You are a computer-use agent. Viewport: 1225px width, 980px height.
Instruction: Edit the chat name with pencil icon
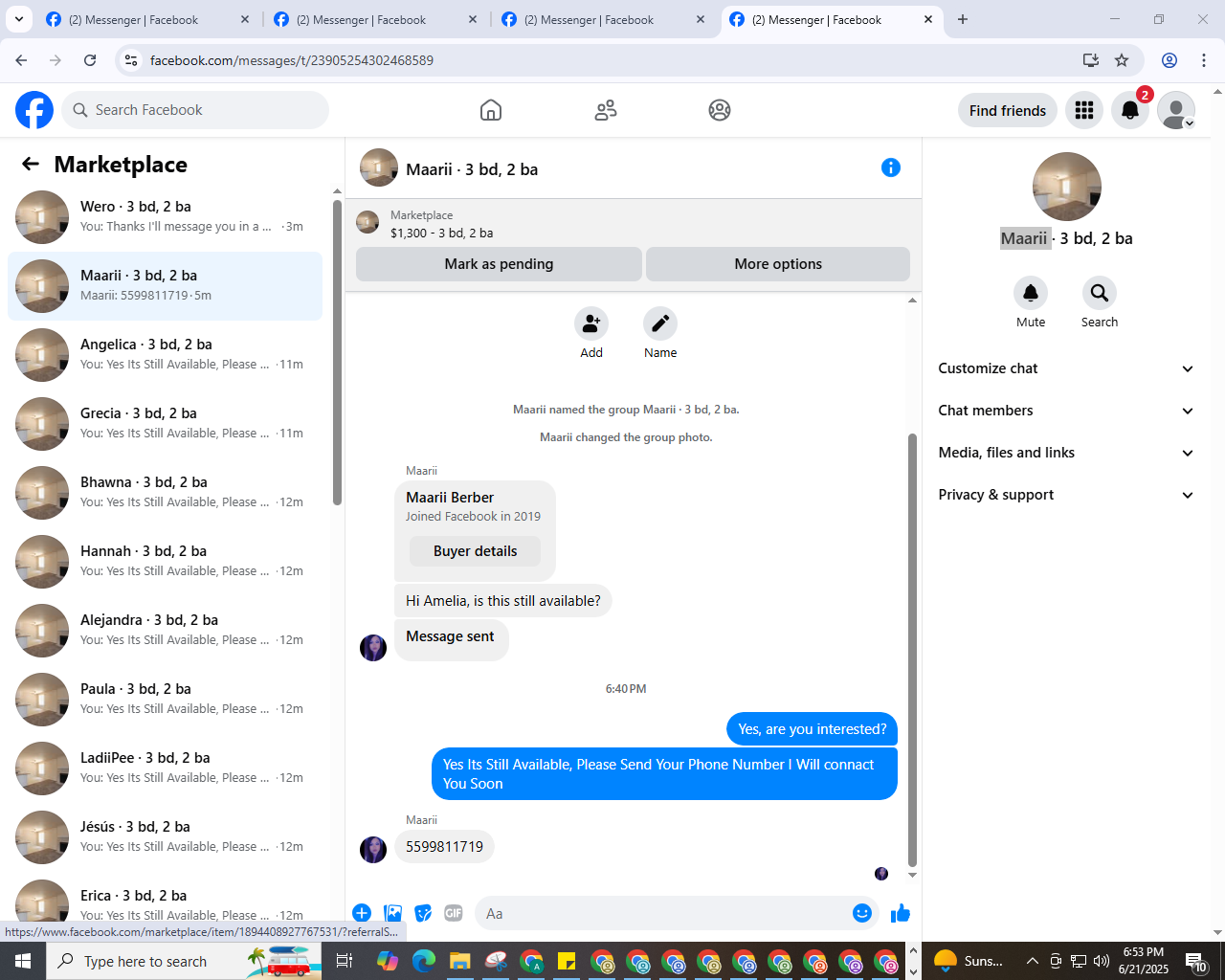point(660,323)
